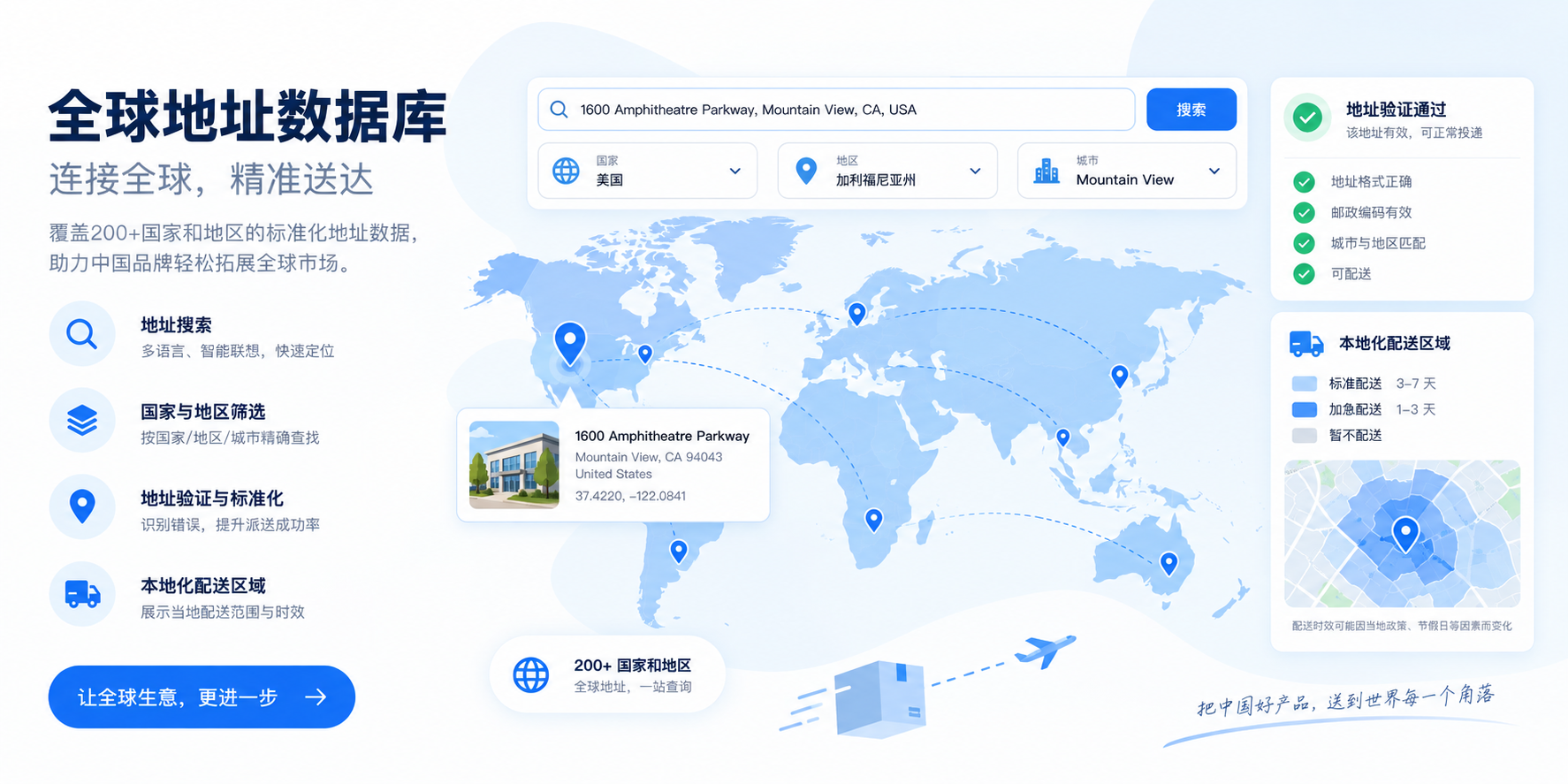1568x784 pixels.
Task: Click the delivery zone minimap
Action: [1402, 533]
